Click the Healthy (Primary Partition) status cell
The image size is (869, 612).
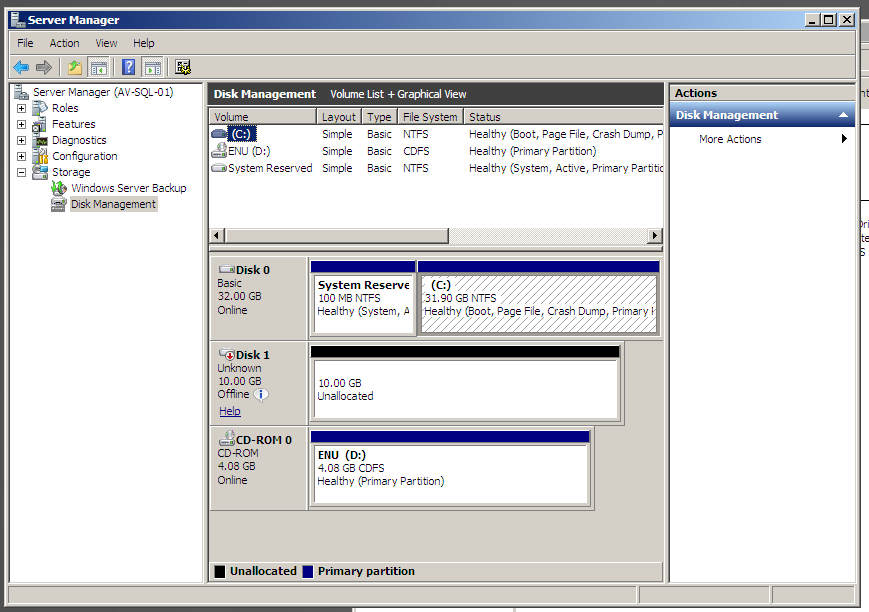(533, 151)
